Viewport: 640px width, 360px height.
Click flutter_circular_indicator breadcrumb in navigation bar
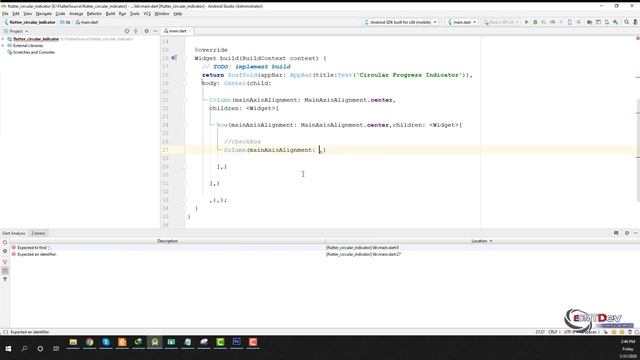tap(30, 22)
